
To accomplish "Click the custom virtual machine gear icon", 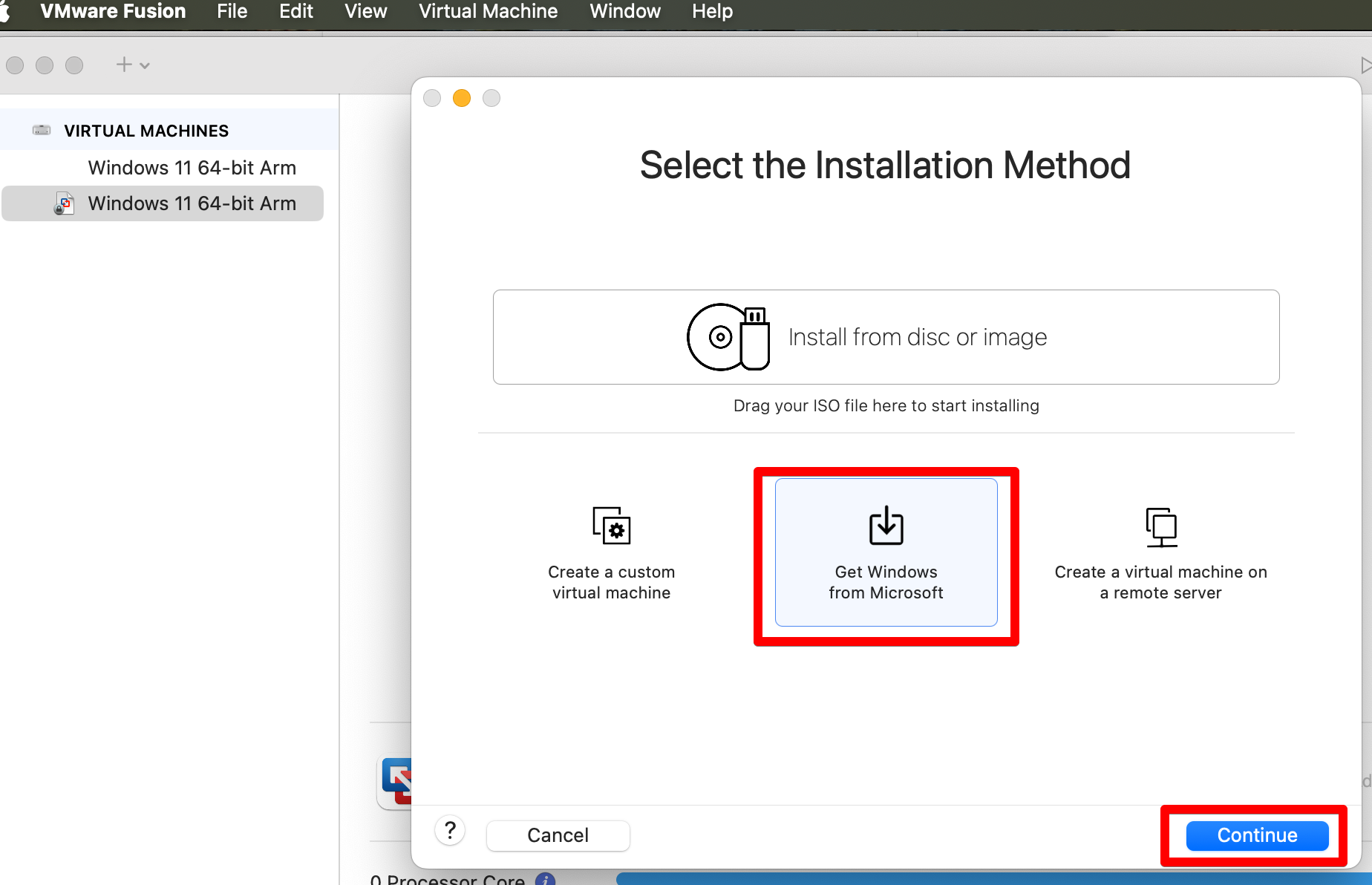I will tap(612, 526).
